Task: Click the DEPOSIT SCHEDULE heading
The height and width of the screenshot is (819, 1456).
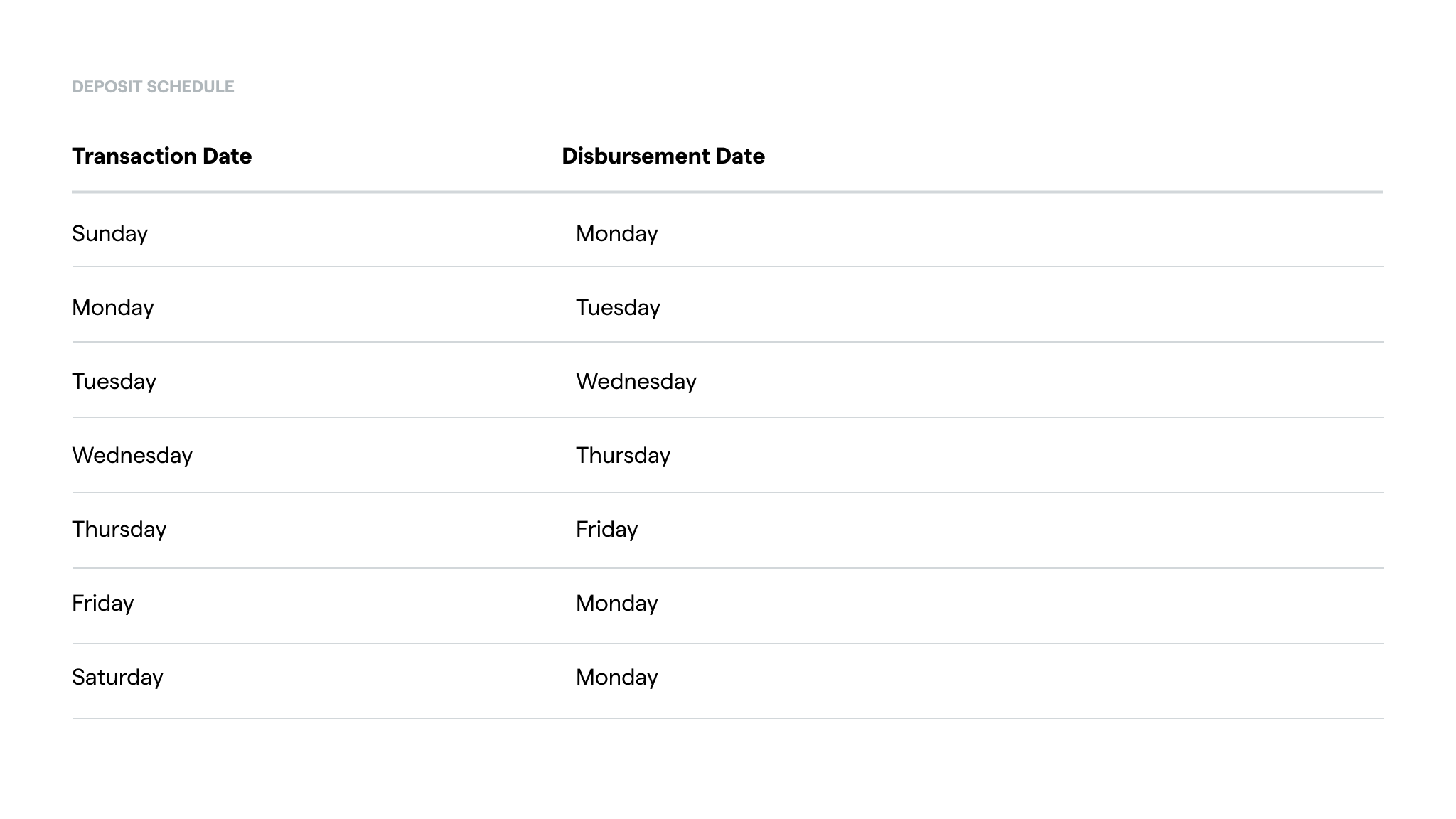Action: (x=153, y=87)
